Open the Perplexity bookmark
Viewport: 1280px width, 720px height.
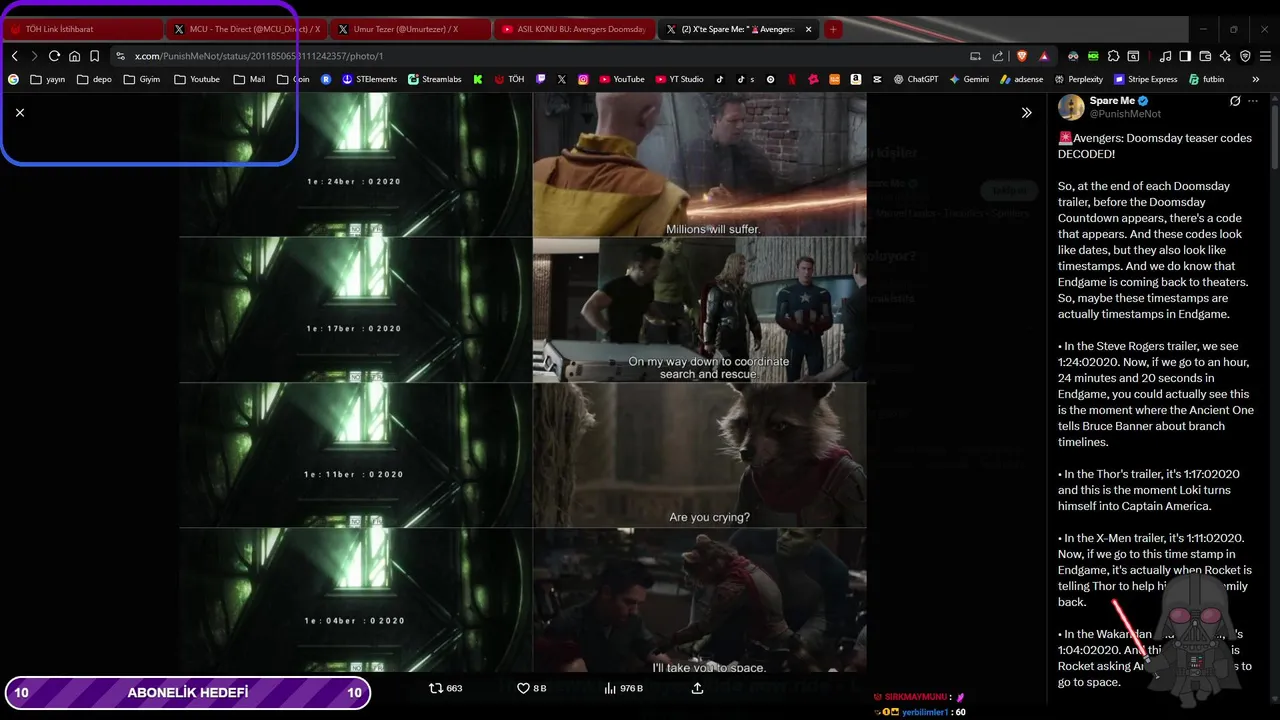pos(1078,79)
